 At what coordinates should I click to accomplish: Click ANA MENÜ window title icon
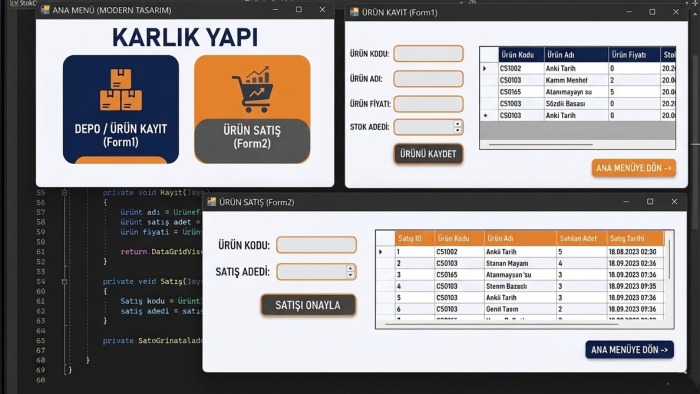(x=45, y=10)
